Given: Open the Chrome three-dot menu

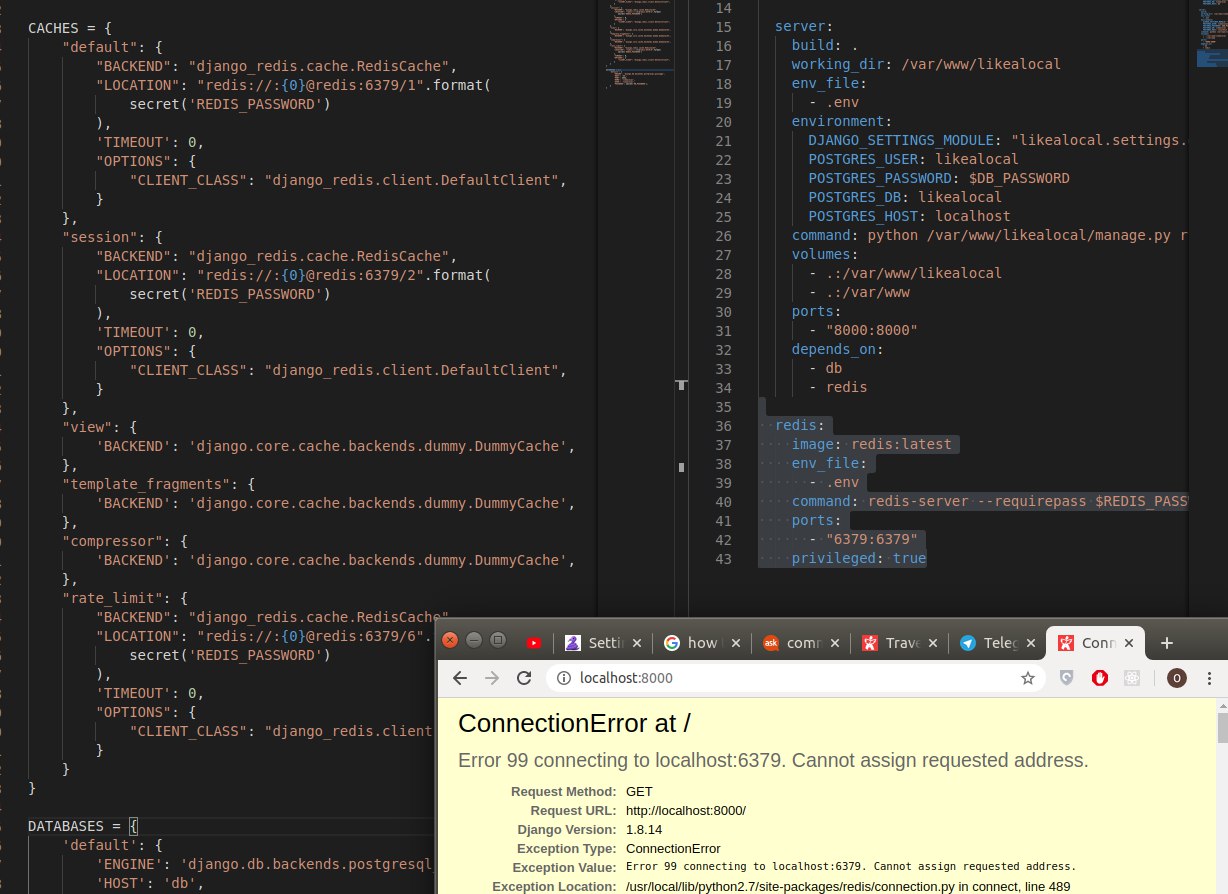Looking at the screenshot, I should tap(1210, 678).
